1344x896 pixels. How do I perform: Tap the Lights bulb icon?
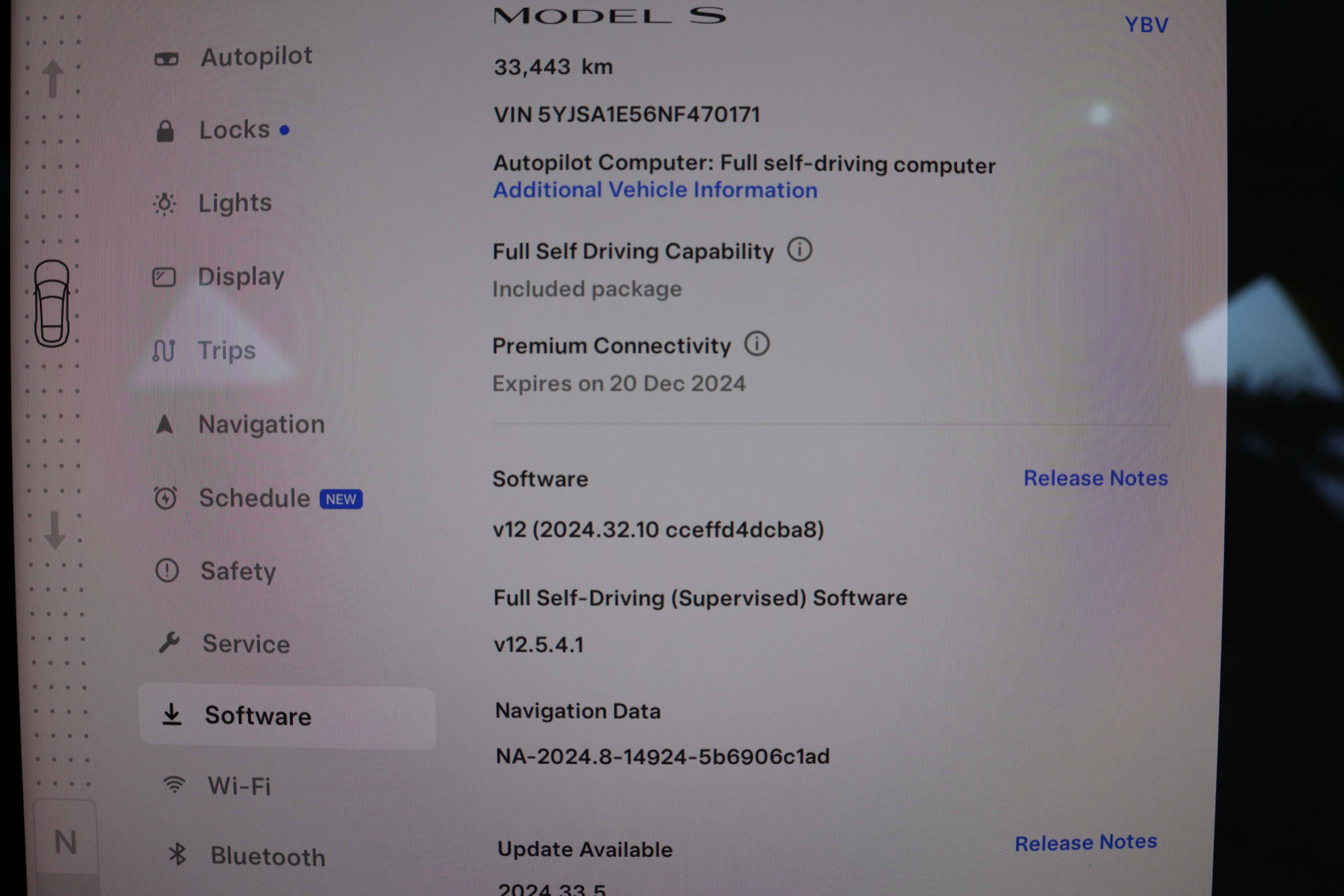tap(165, 203)
